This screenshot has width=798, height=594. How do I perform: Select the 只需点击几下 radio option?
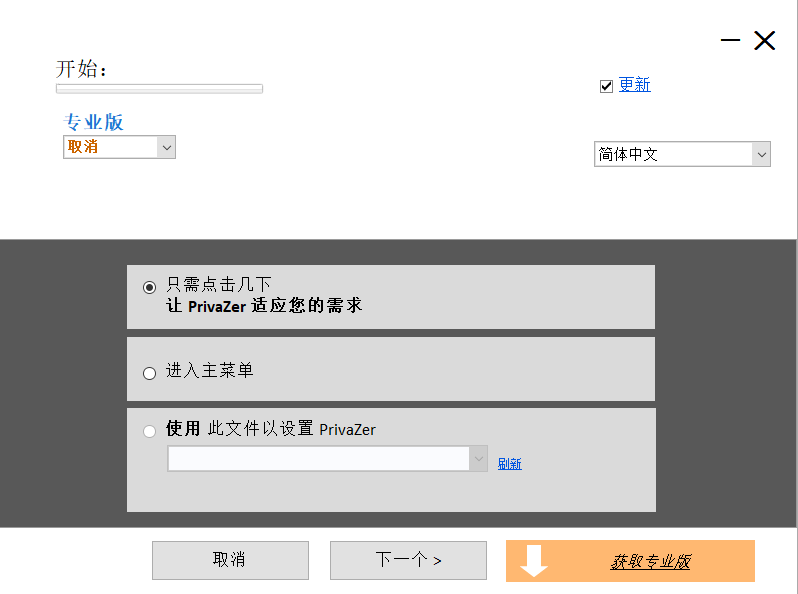click(x=149, y=288)
